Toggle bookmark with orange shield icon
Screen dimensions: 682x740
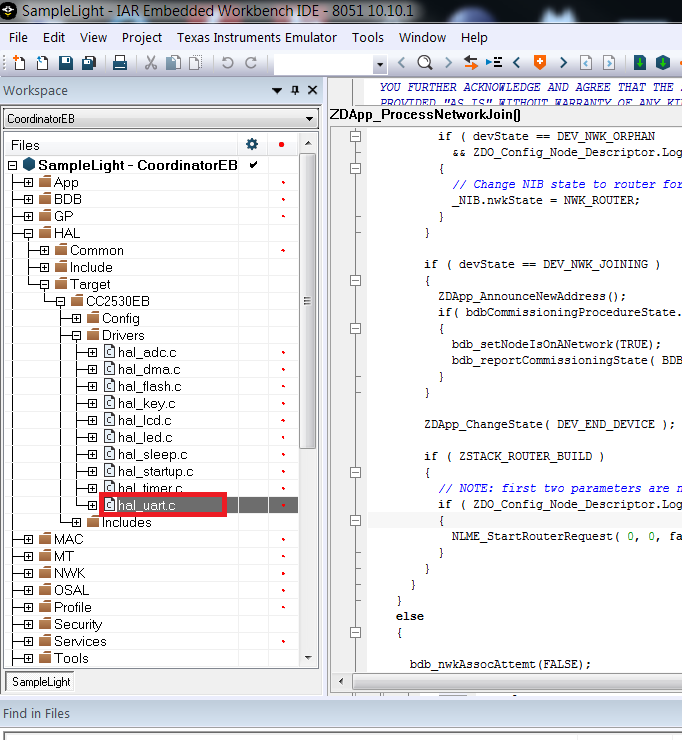(540, 63)
